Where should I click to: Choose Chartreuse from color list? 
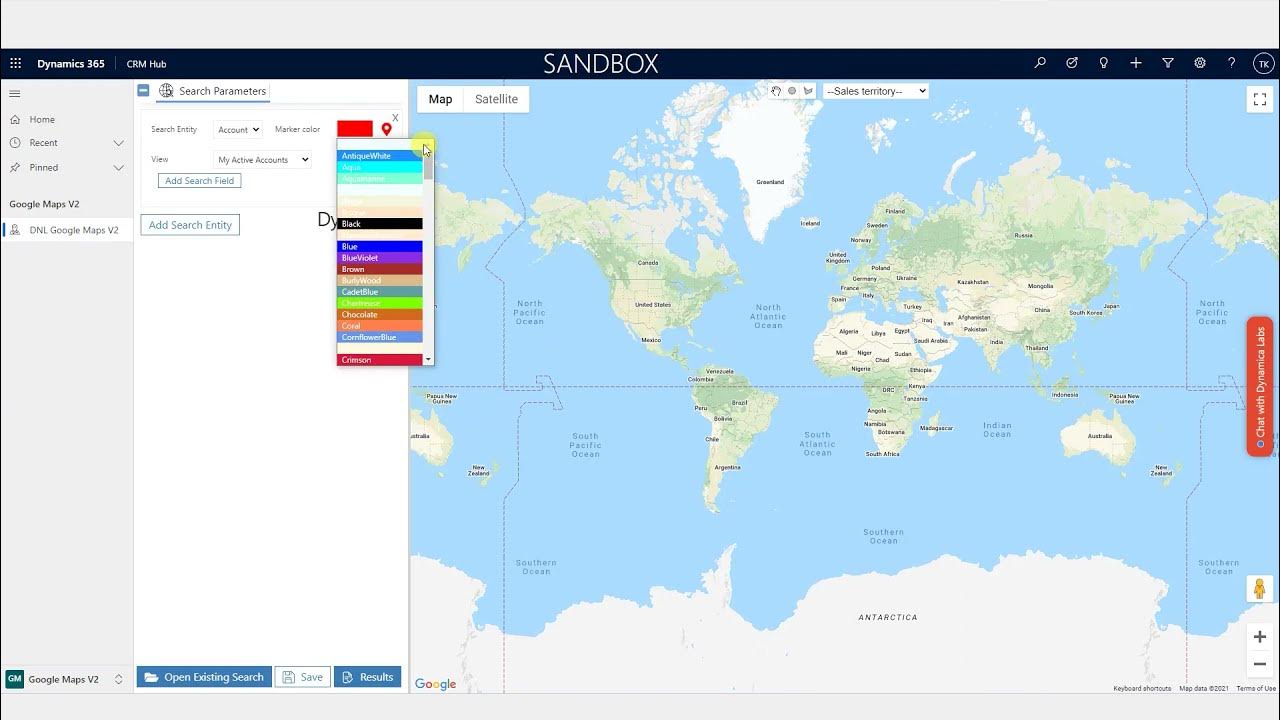tap(380, 303)
